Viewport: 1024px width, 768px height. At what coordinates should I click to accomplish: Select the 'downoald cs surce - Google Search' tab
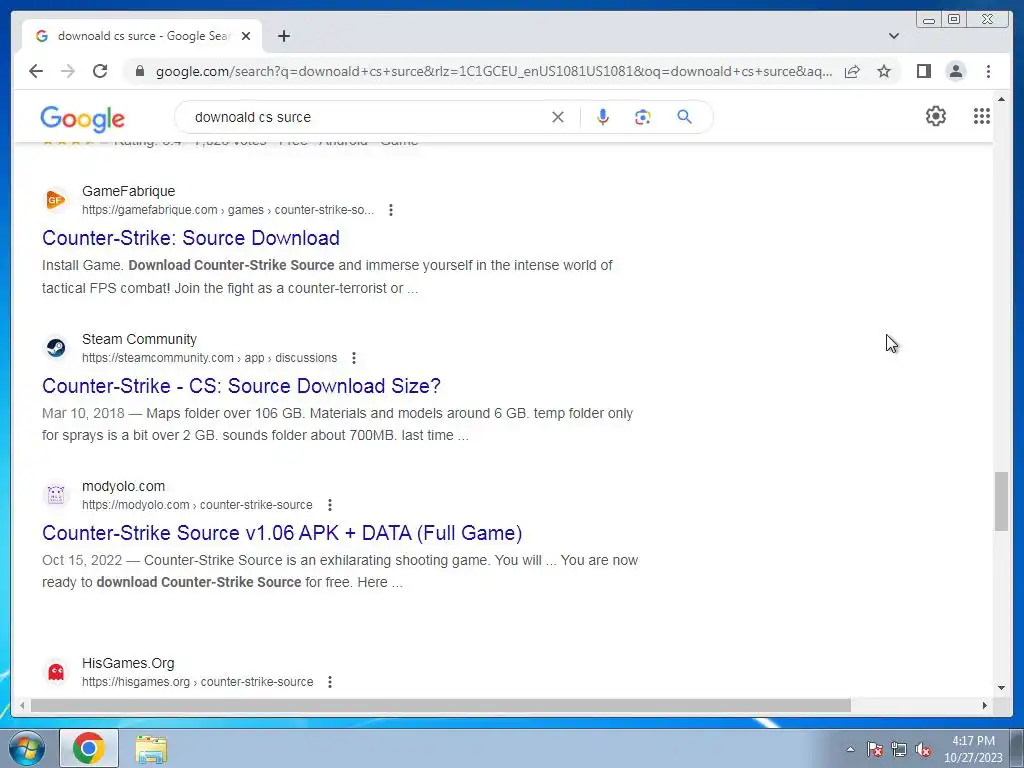point(142,36)
